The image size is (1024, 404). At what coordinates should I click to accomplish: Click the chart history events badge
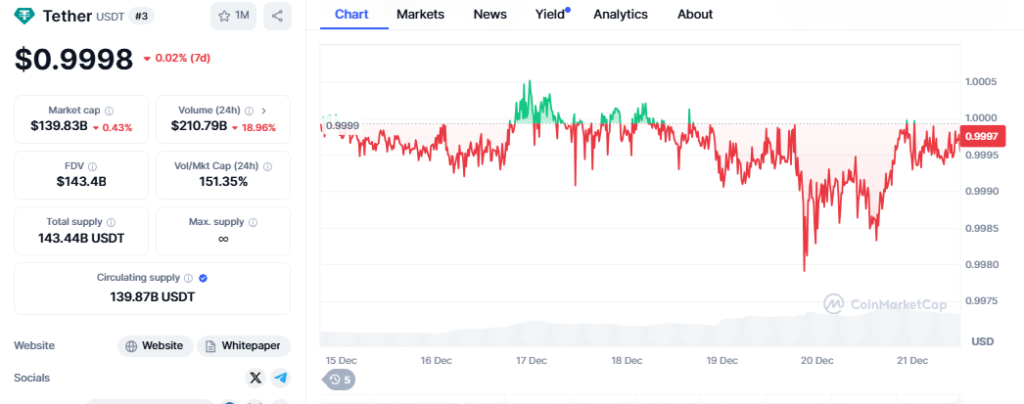(339, 379)
